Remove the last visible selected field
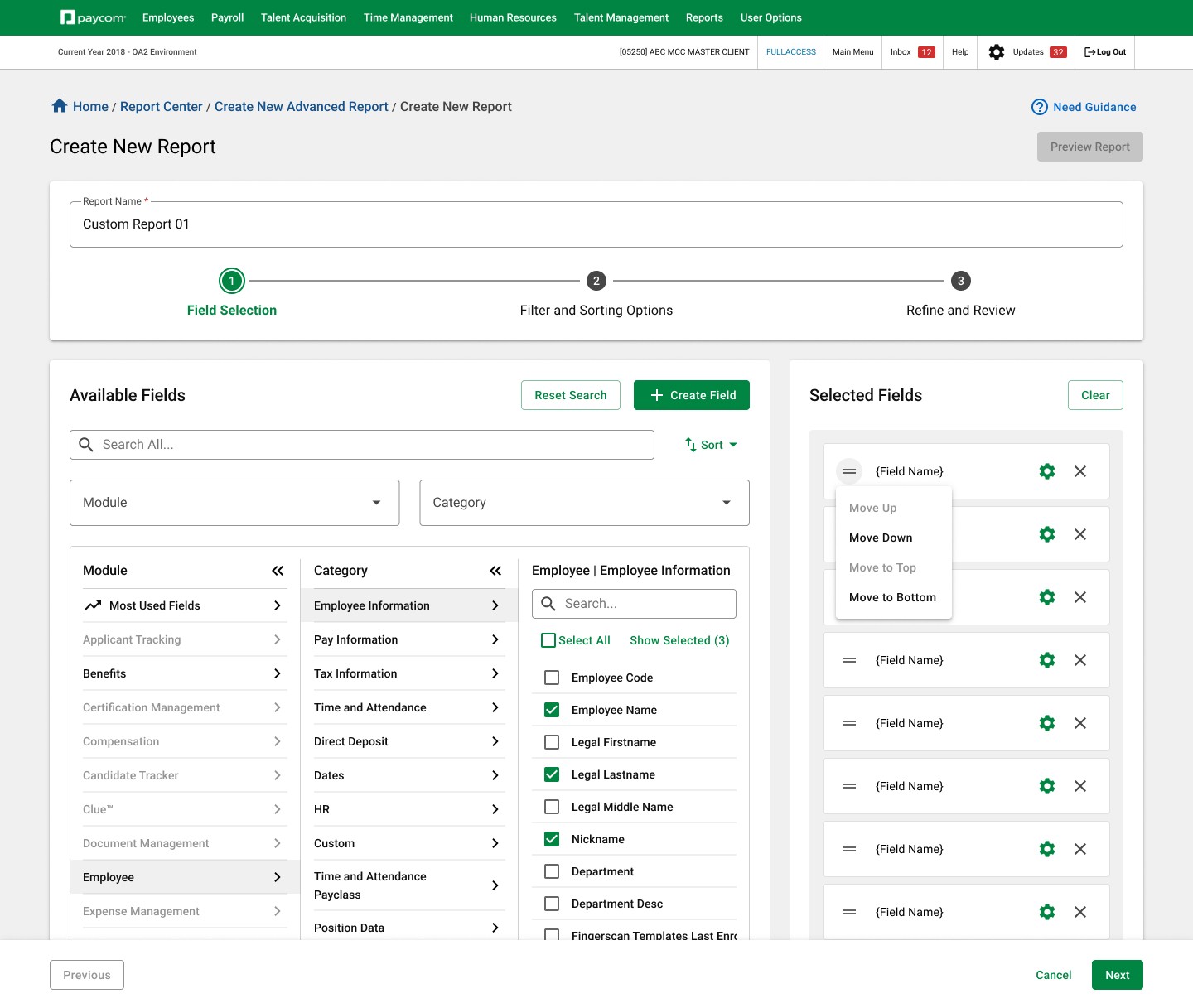This screenshot has height=1008, width=1193. (x=1080, y=912)
